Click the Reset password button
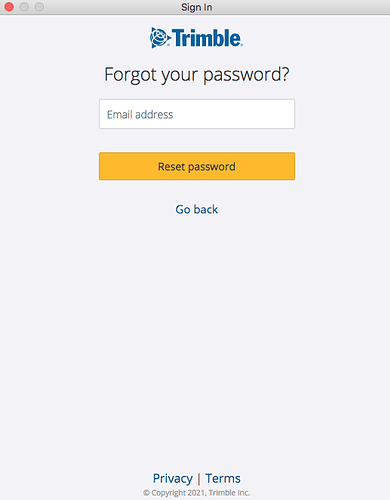The width and height of the screenshot is (390, 500). point(197,166)
